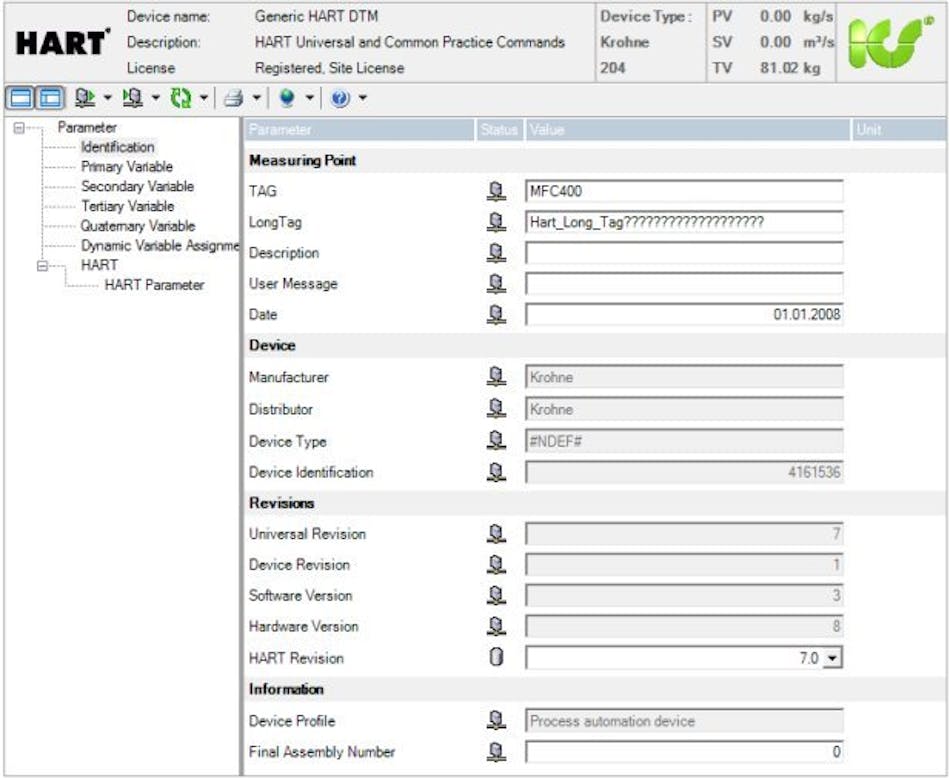Click the write parameters to device icon
This screenshot has height=778, width=950.
coord(80,97)
